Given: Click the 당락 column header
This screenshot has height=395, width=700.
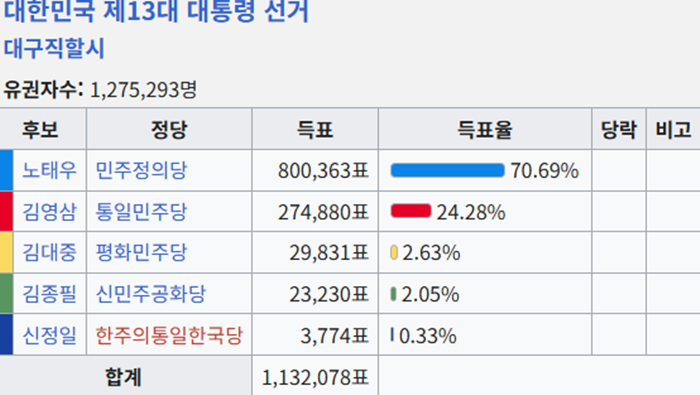Looking at the screenshot, I should click(x=619, y=129).
